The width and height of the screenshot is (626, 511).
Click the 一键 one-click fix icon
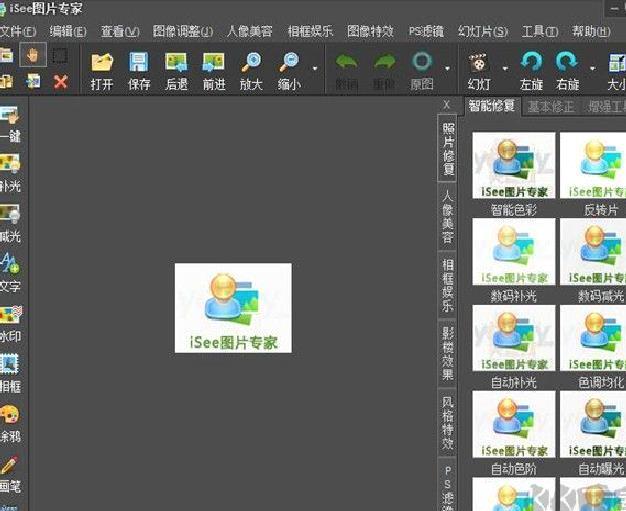[10, 115]
